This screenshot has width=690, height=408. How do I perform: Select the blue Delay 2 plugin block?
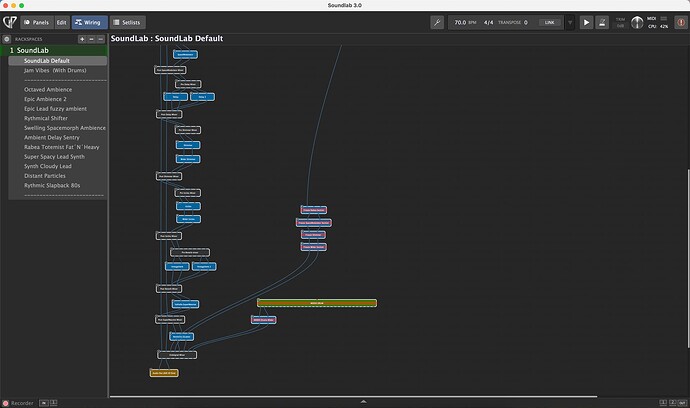(x=202, y=97)
